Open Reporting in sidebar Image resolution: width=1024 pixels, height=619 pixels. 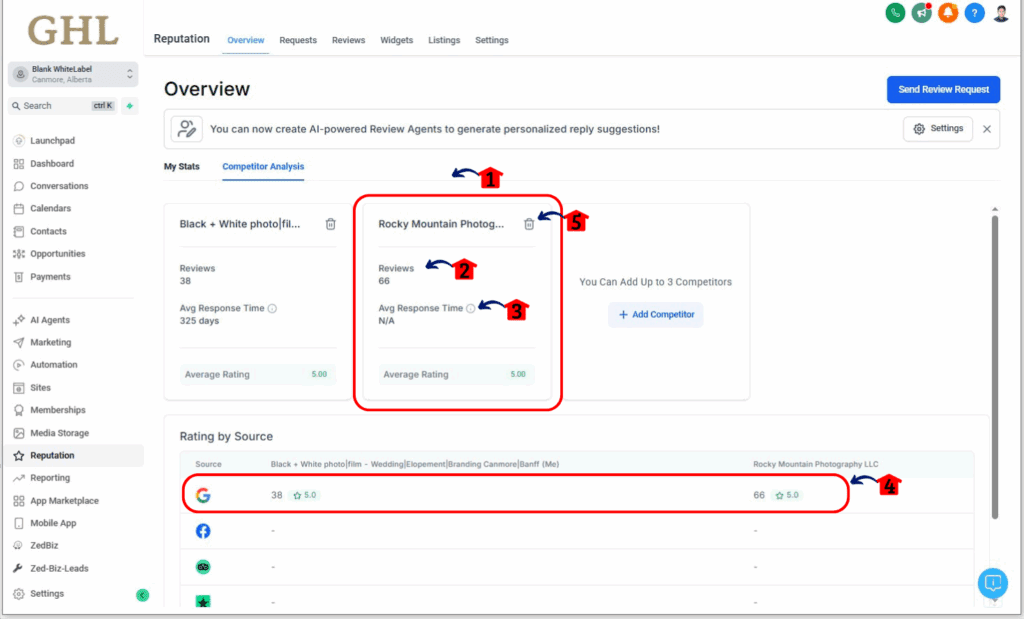coord(50,478)
